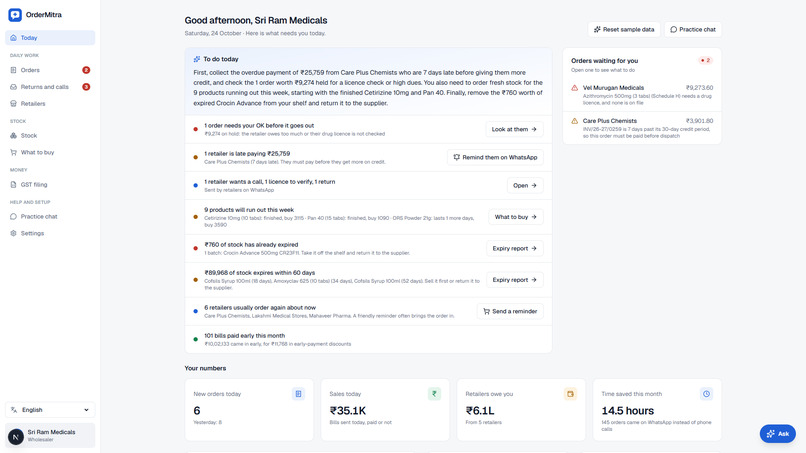Click the 'Good afternoon, Sri Ram Medicals' heading

256,21
